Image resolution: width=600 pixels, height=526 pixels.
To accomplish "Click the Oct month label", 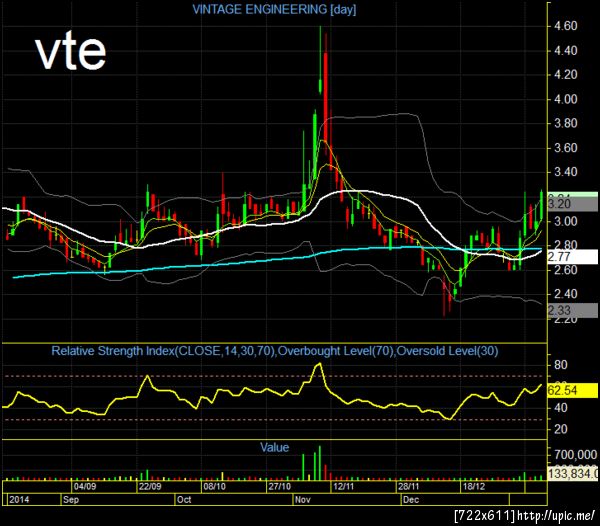I will click(x=184, y=500).
